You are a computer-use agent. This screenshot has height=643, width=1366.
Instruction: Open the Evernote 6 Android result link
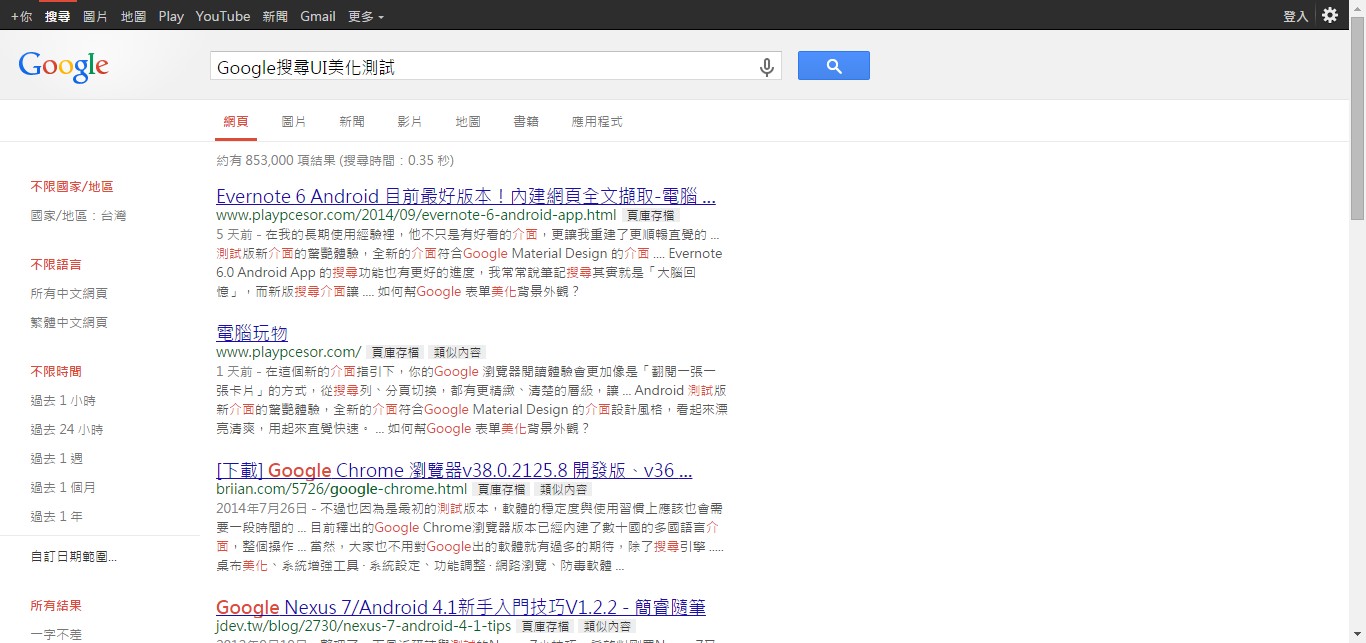(x=465, y=196)
